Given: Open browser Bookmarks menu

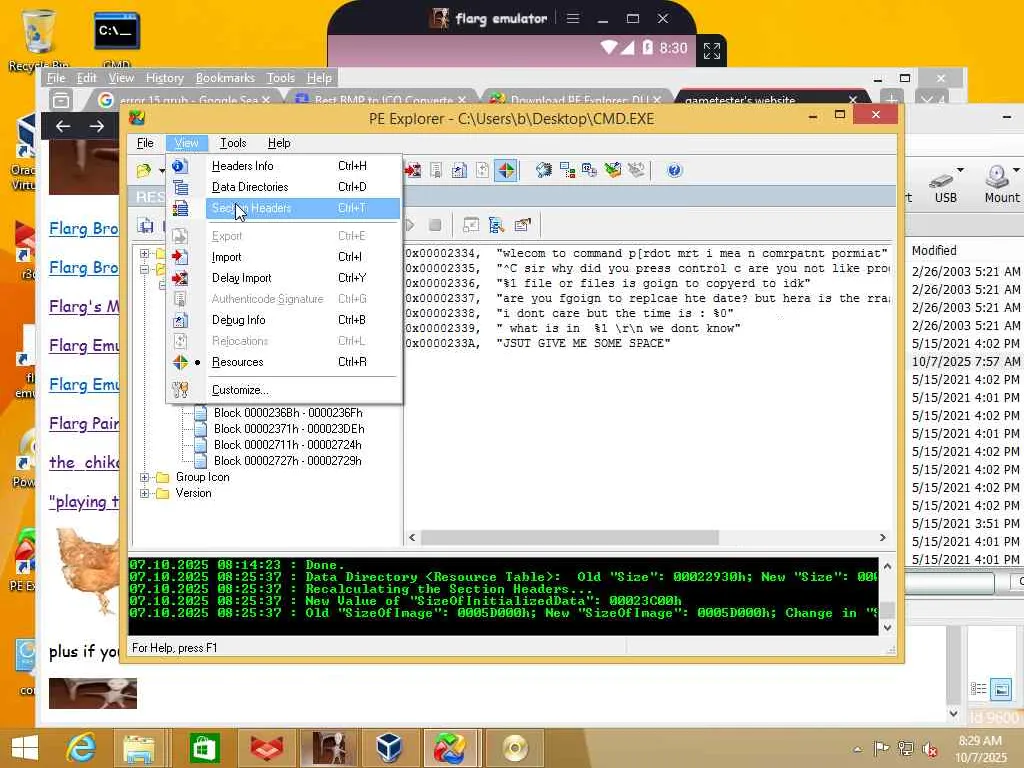Looking at the screenshot, I should 225,78.
